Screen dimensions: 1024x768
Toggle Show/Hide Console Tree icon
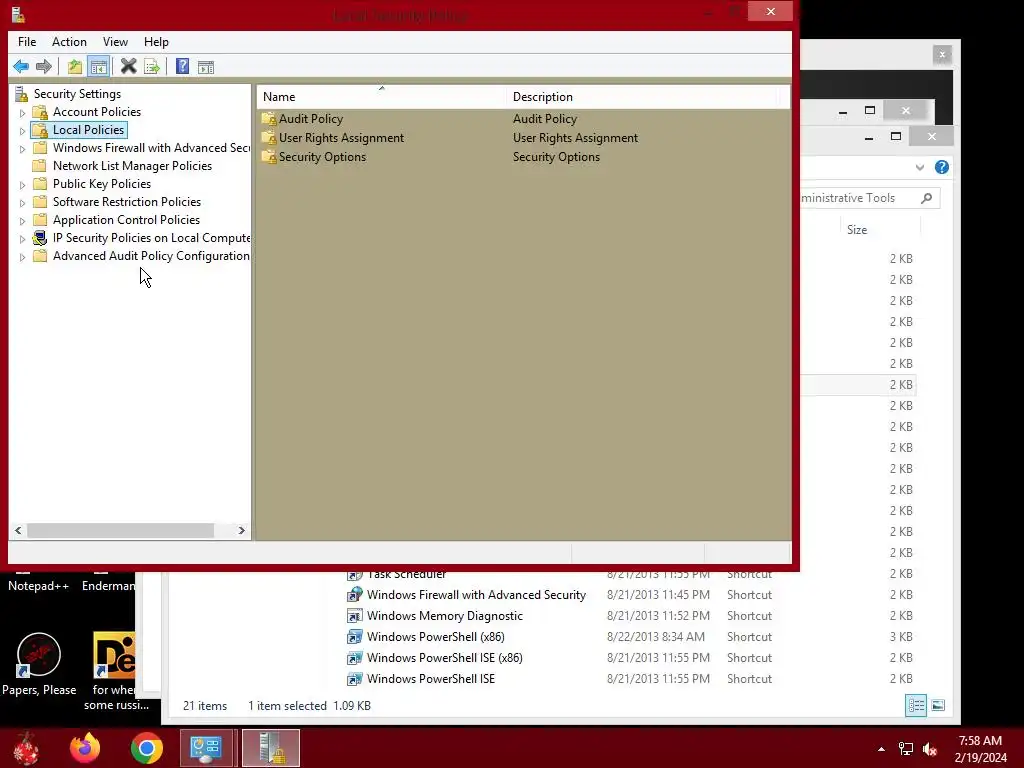pos(99,67)
